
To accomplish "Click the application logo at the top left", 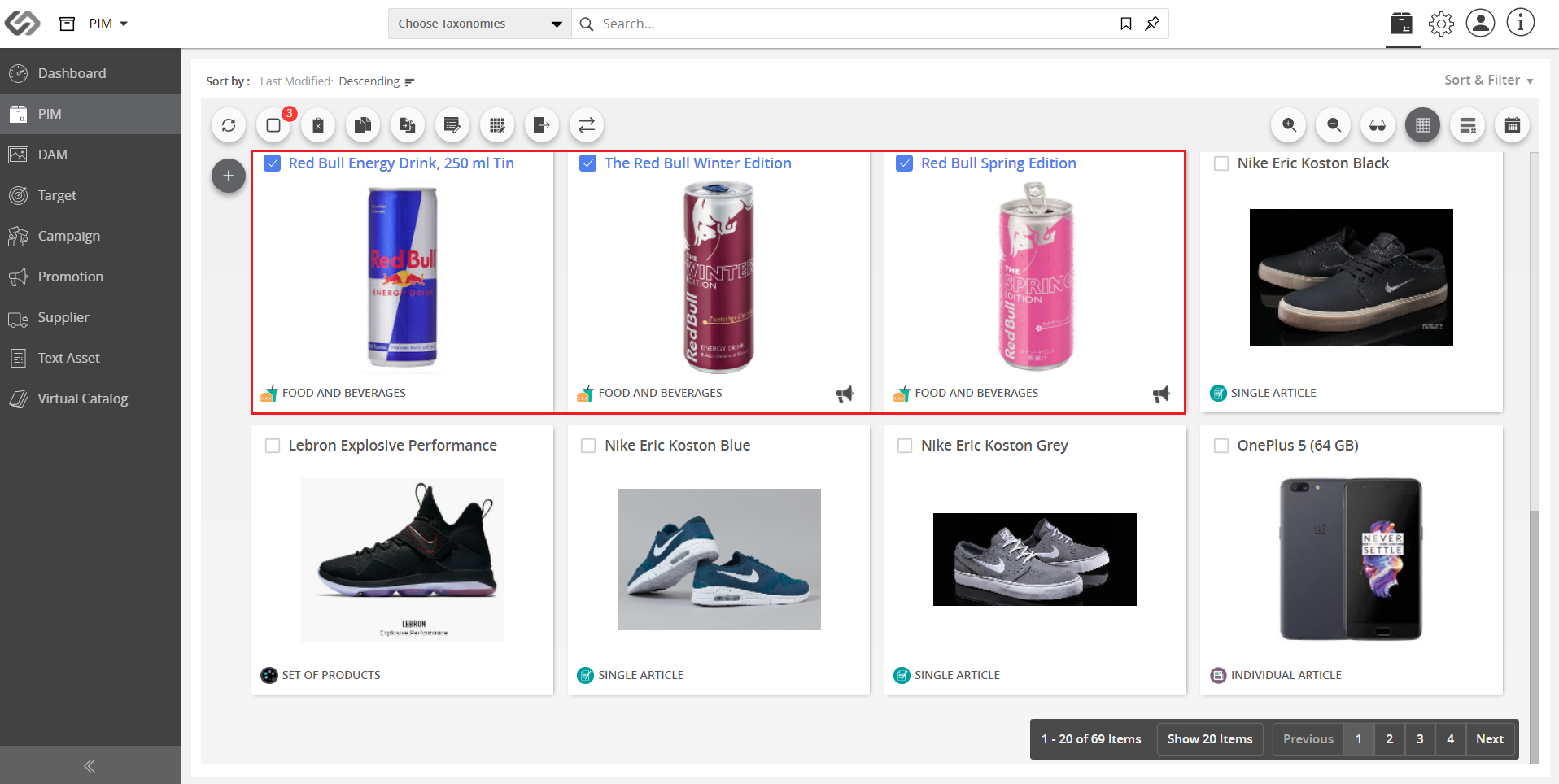I will (22, 24).
